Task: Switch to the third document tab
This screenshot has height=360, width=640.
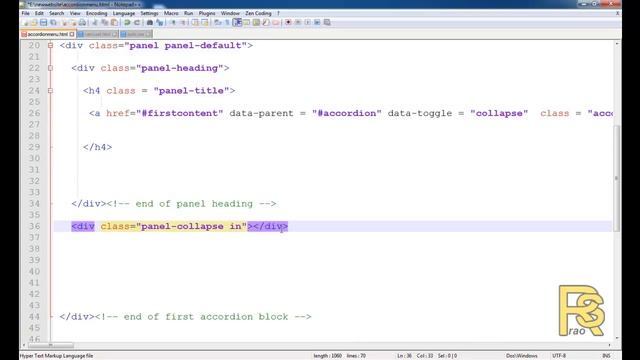Action: point(136,34)
